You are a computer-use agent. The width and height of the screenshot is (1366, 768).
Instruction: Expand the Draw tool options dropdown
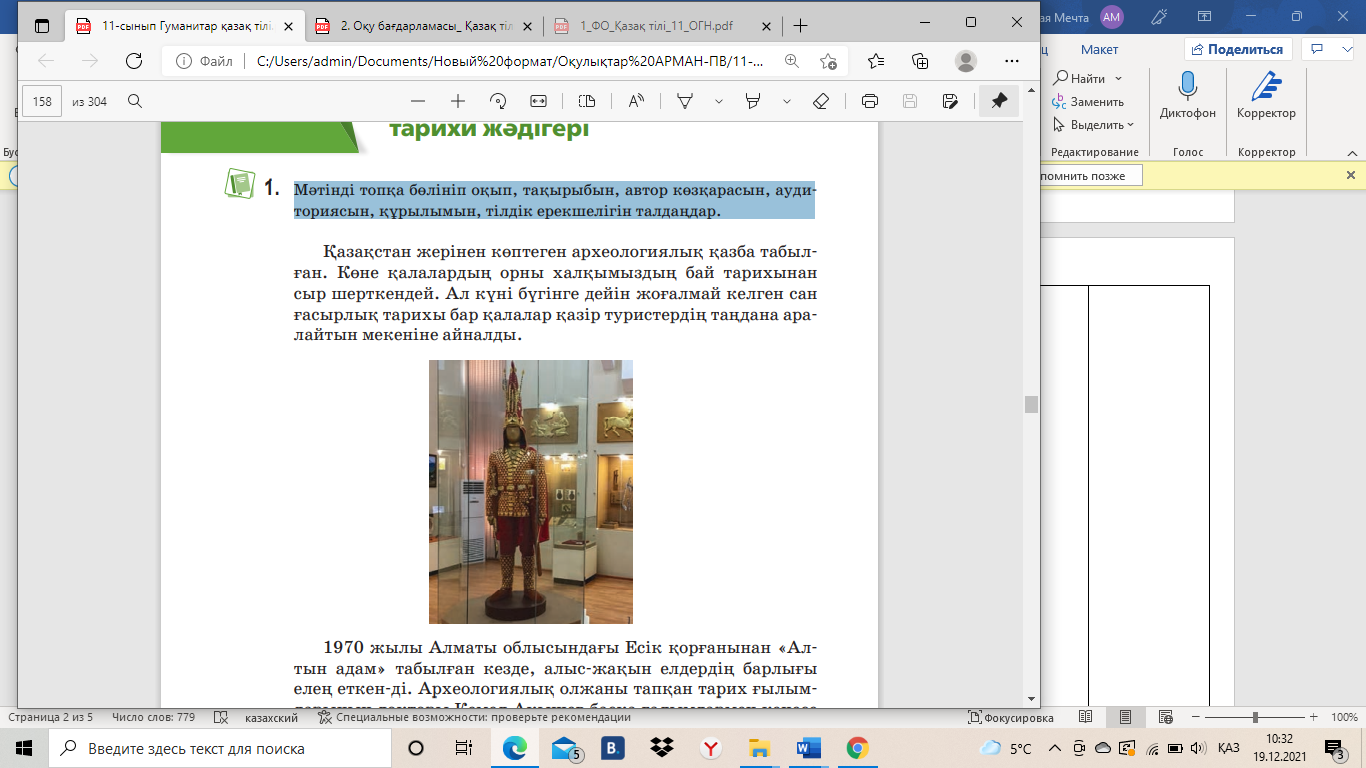coord(718,101)
